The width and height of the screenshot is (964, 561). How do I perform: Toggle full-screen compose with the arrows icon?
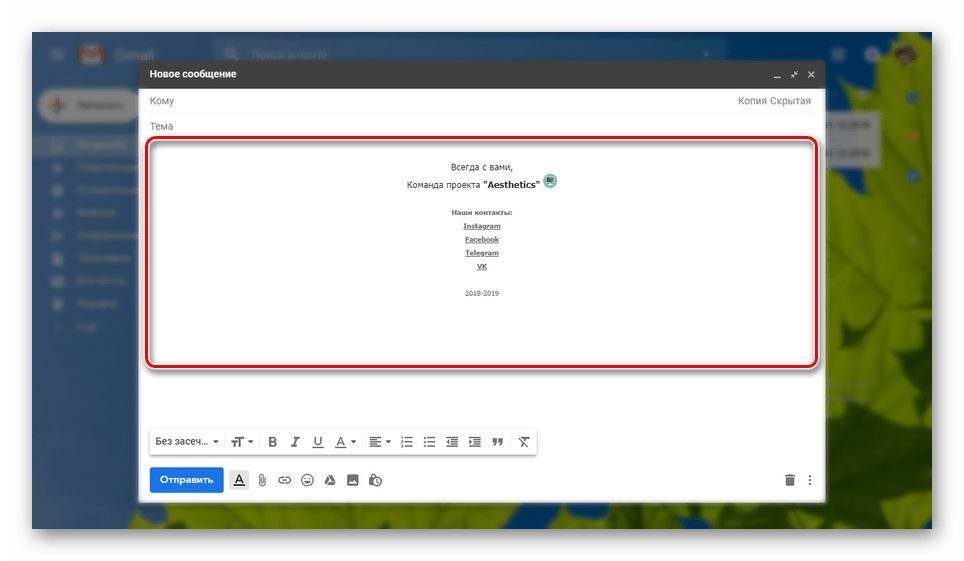pyautogui.click(x=794, y=74)
